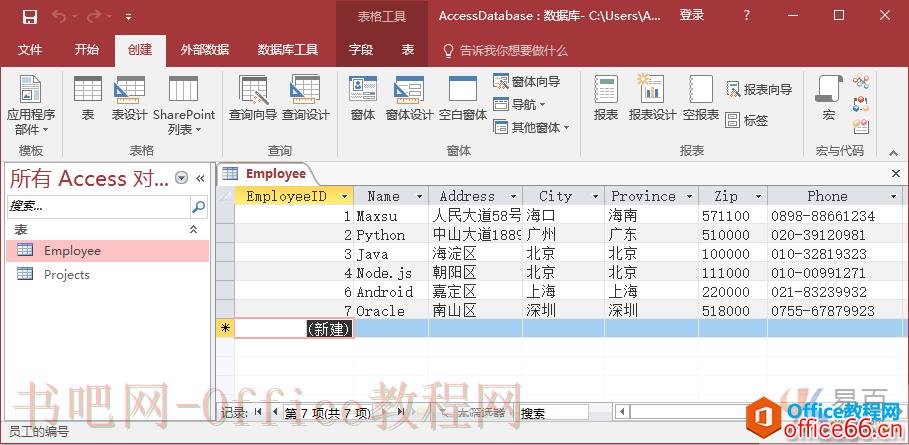Click the record search (搜索) box
The height and width of the screenshot is (445, 909).
pos(553,413)
